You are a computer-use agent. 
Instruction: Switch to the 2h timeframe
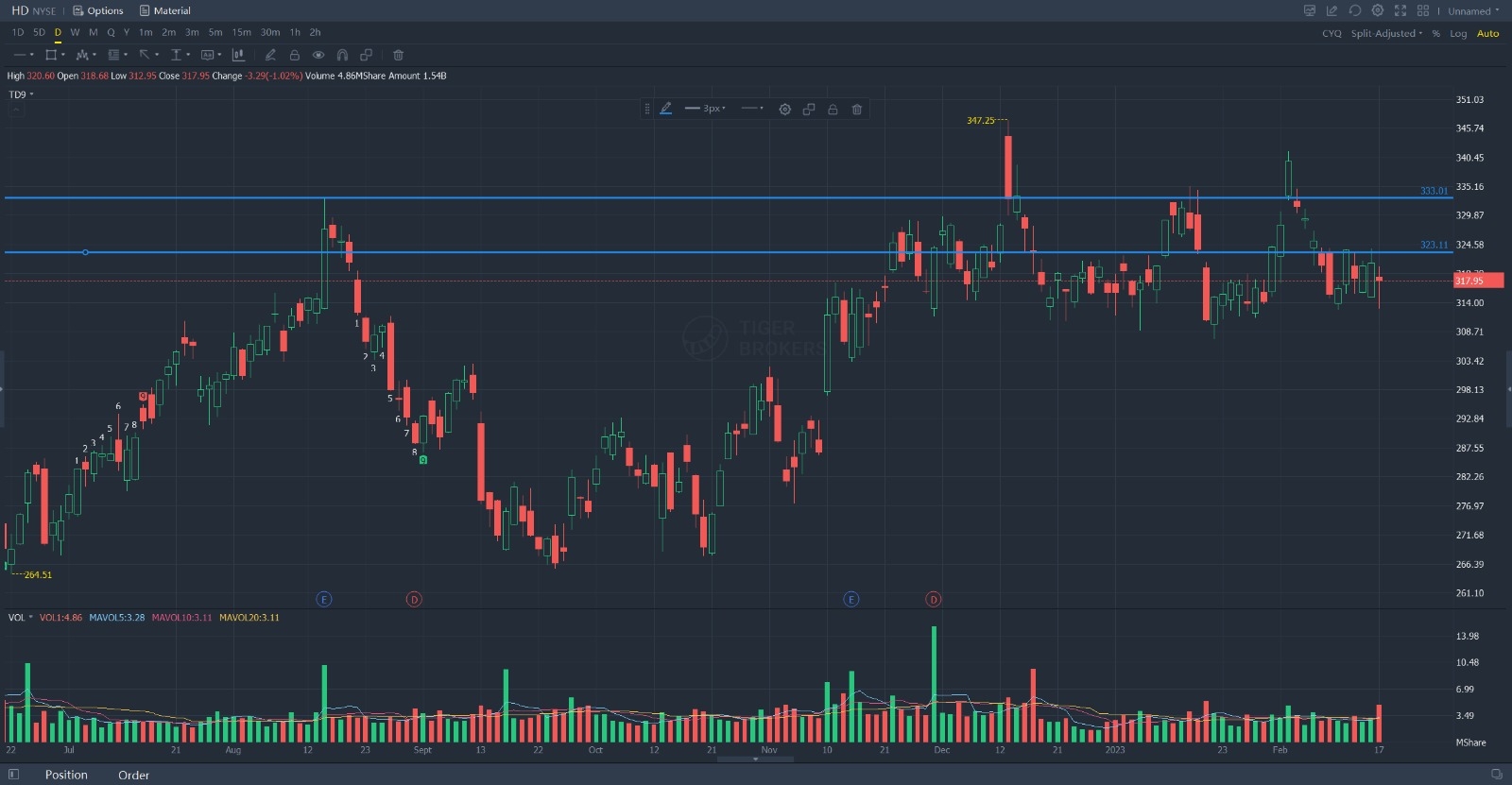tap(315, 32)
